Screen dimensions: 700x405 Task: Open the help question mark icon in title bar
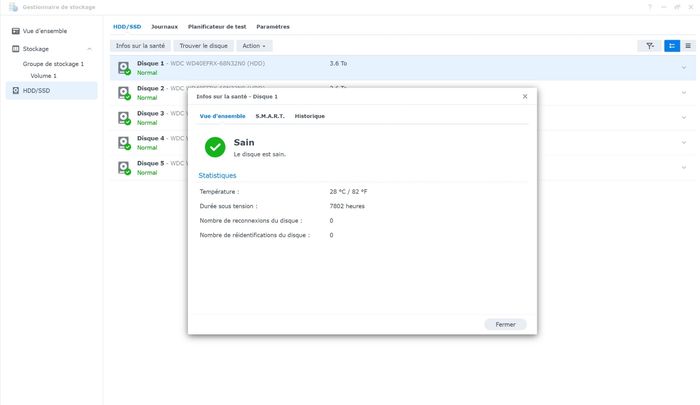[650, 7]
